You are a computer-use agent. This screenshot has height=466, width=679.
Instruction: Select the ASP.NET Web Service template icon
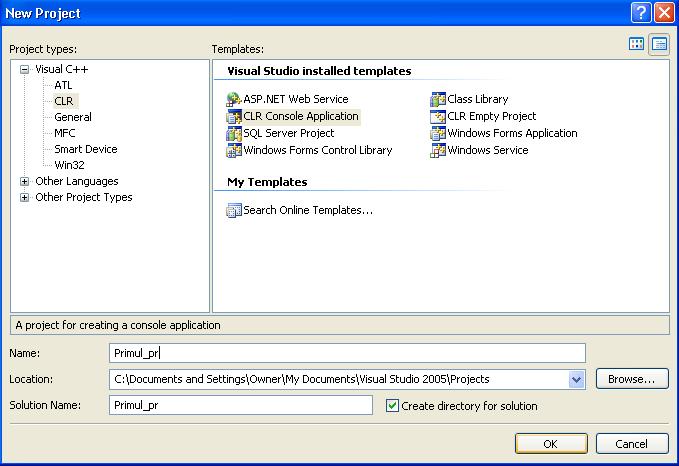[234, 100]
